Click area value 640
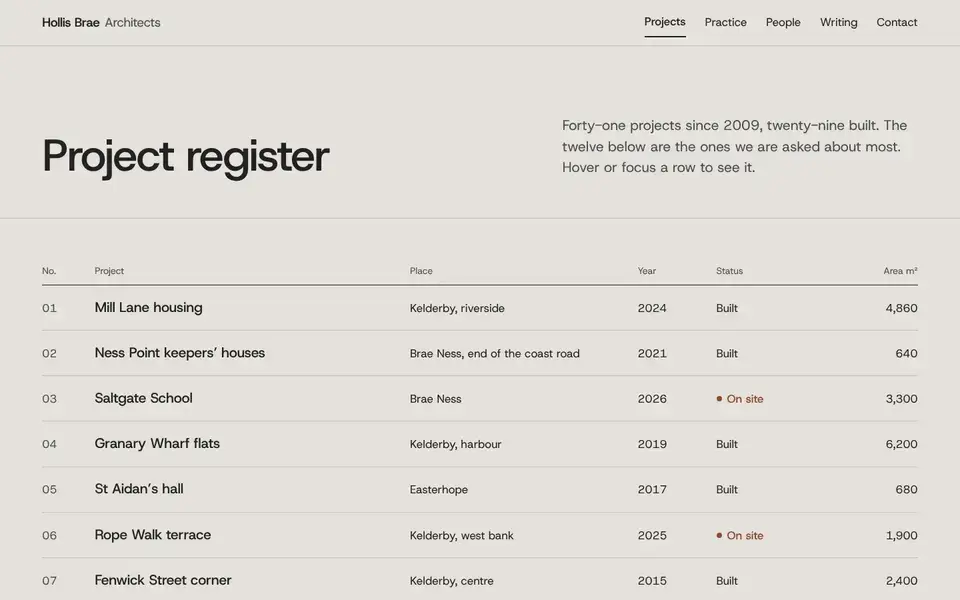 pyautogui.click(x=906, y=353)
